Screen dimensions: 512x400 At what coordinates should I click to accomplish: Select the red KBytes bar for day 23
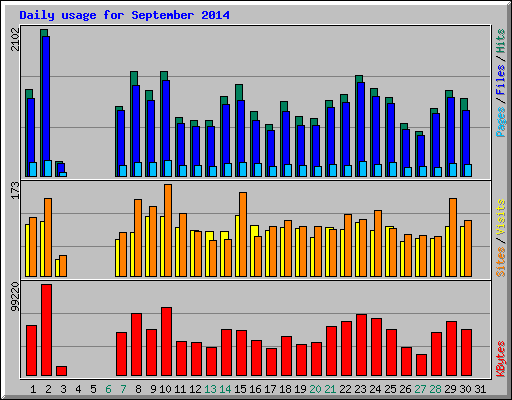coord(361,345)
